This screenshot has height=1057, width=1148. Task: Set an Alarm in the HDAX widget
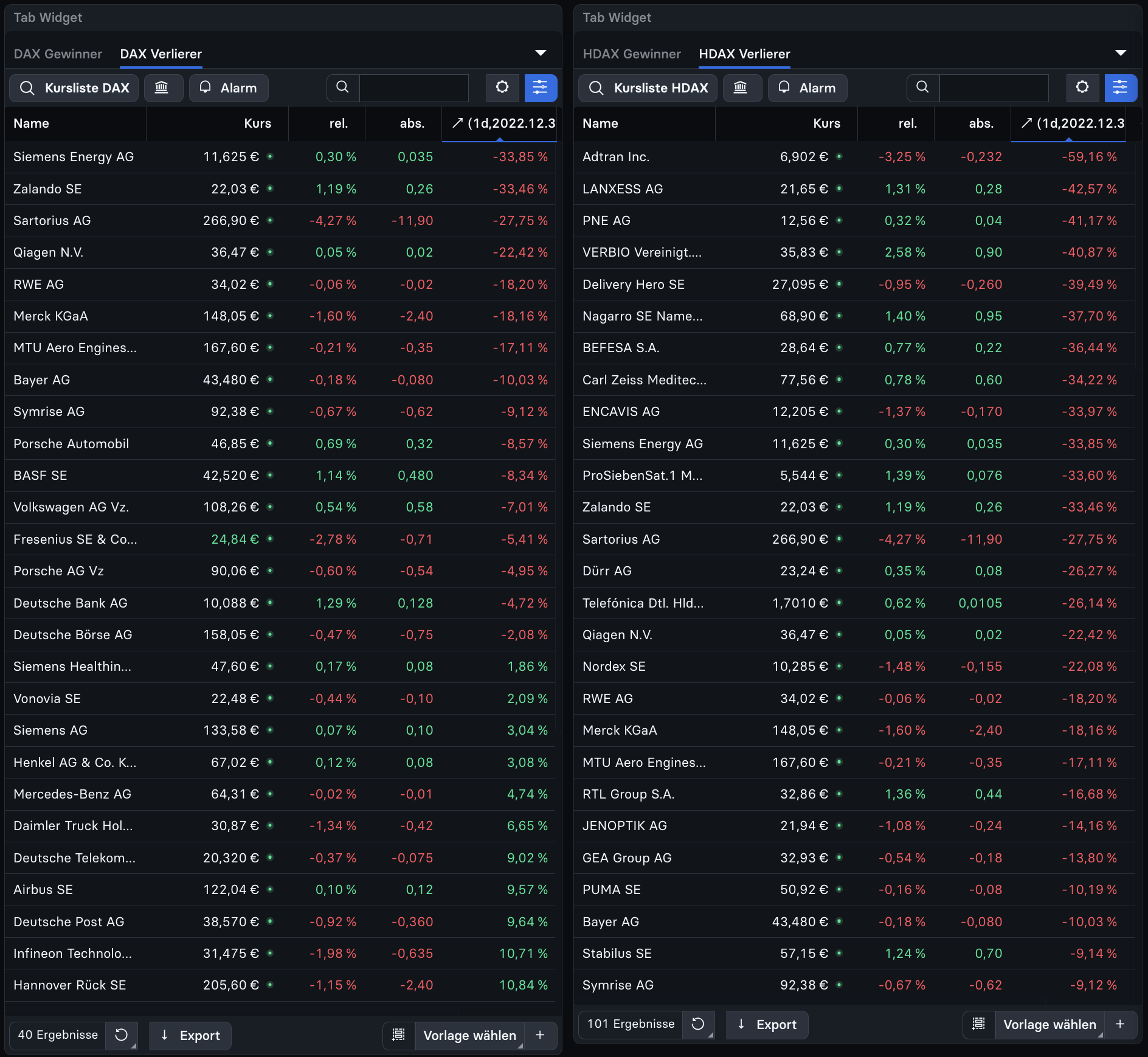click(x=807, y=88)
